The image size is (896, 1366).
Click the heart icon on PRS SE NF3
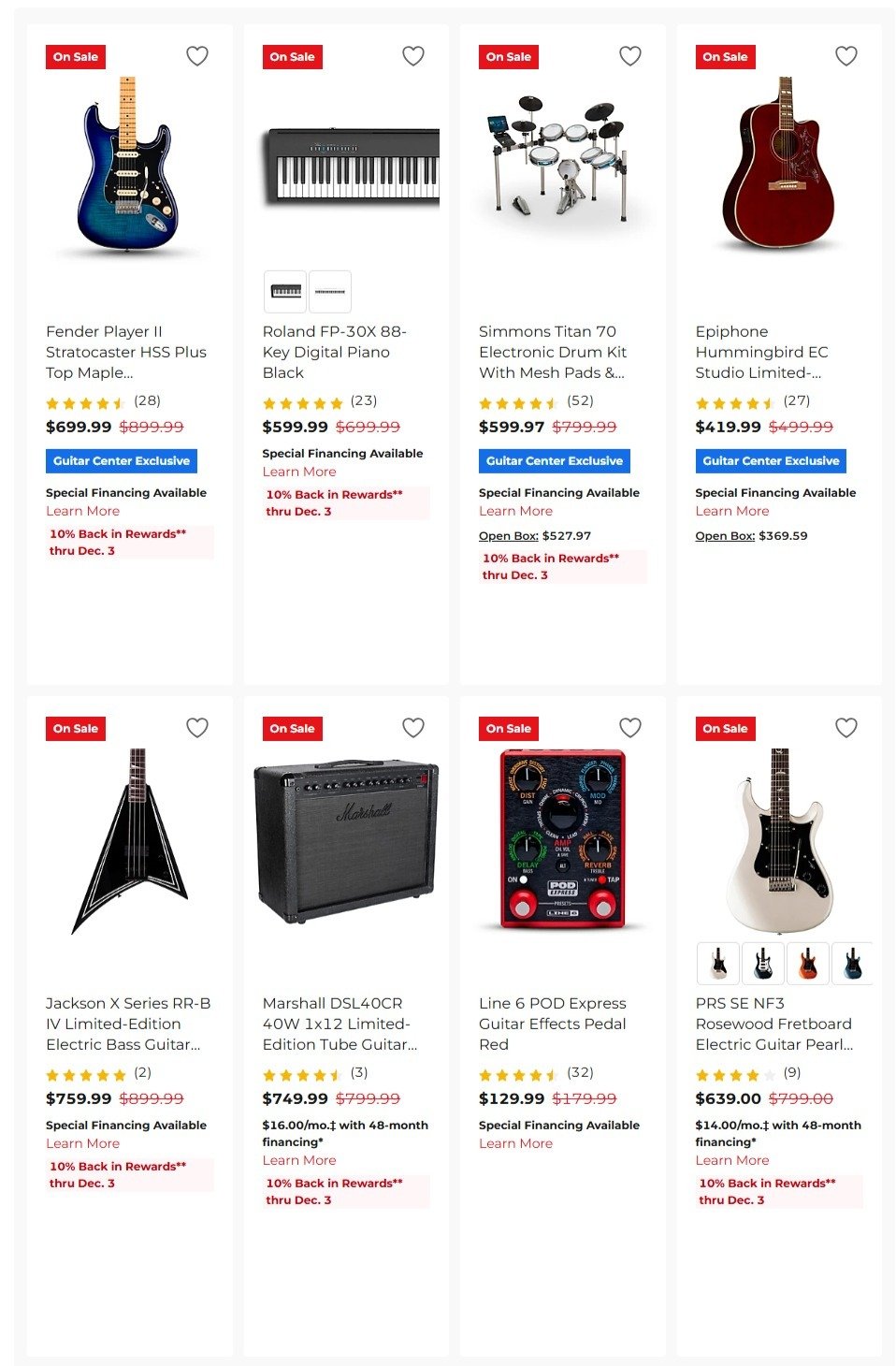click(846, 727)
